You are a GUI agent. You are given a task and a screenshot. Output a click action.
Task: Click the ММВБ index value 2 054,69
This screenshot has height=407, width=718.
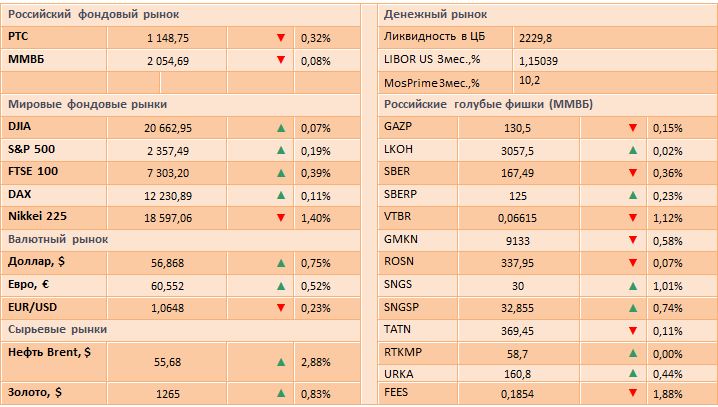[x=168, y=60]
